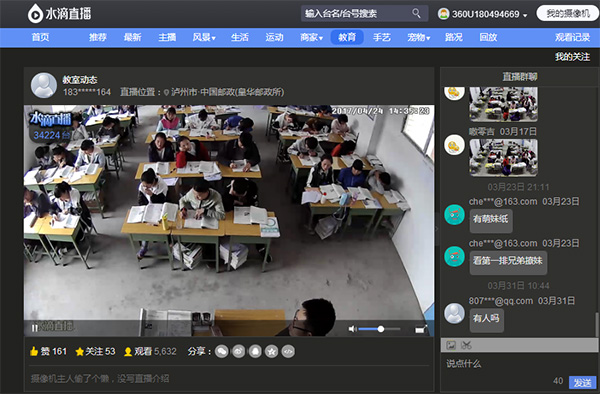
Task: Click the broadcaster avatar next to 教室动态
Action: (x=44, y=86)
